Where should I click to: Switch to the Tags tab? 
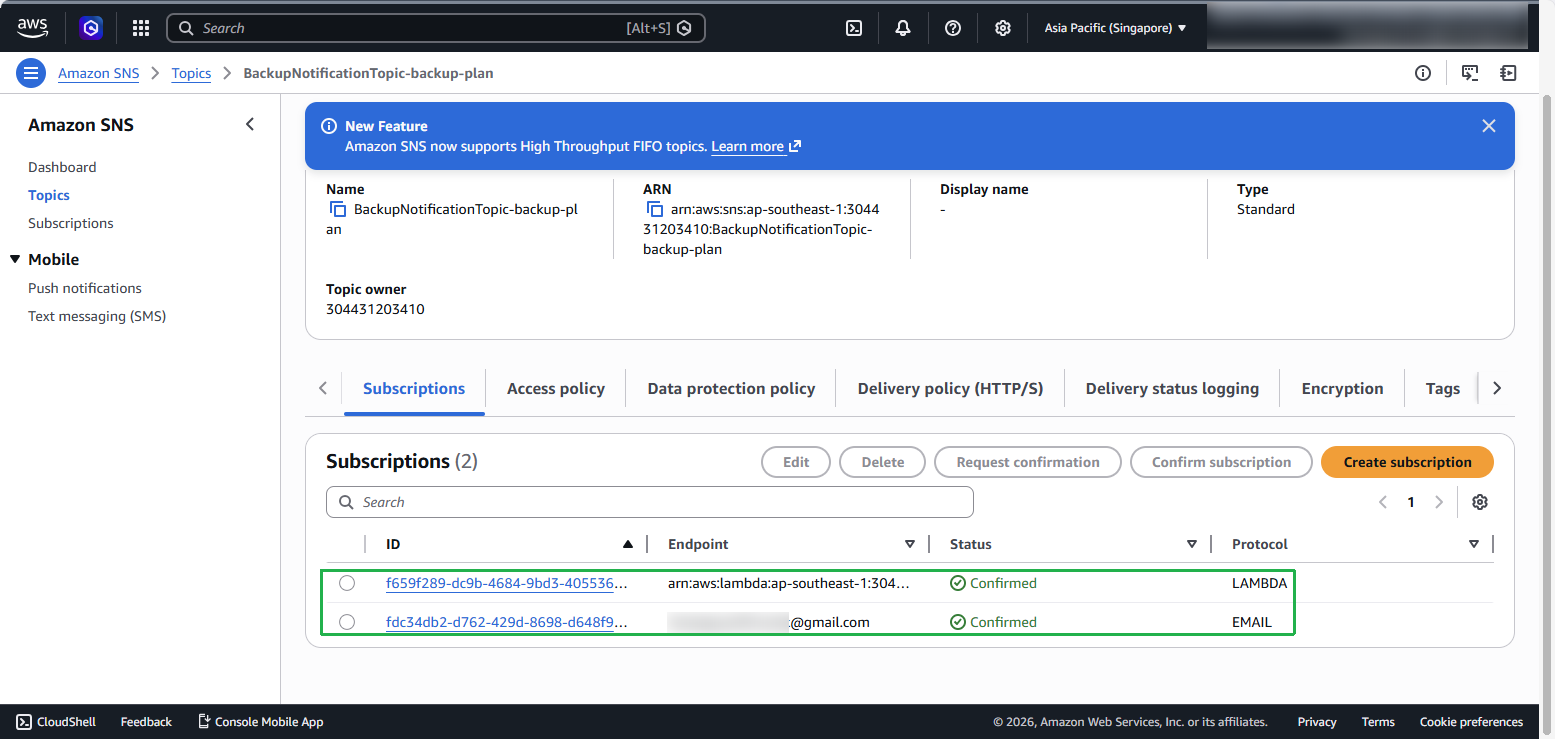coord(1442,389)
